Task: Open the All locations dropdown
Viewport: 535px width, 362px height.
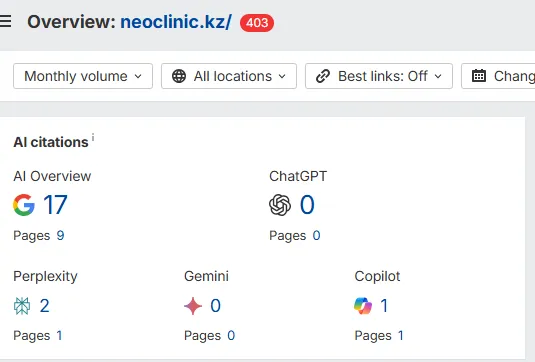Action: 229,76
